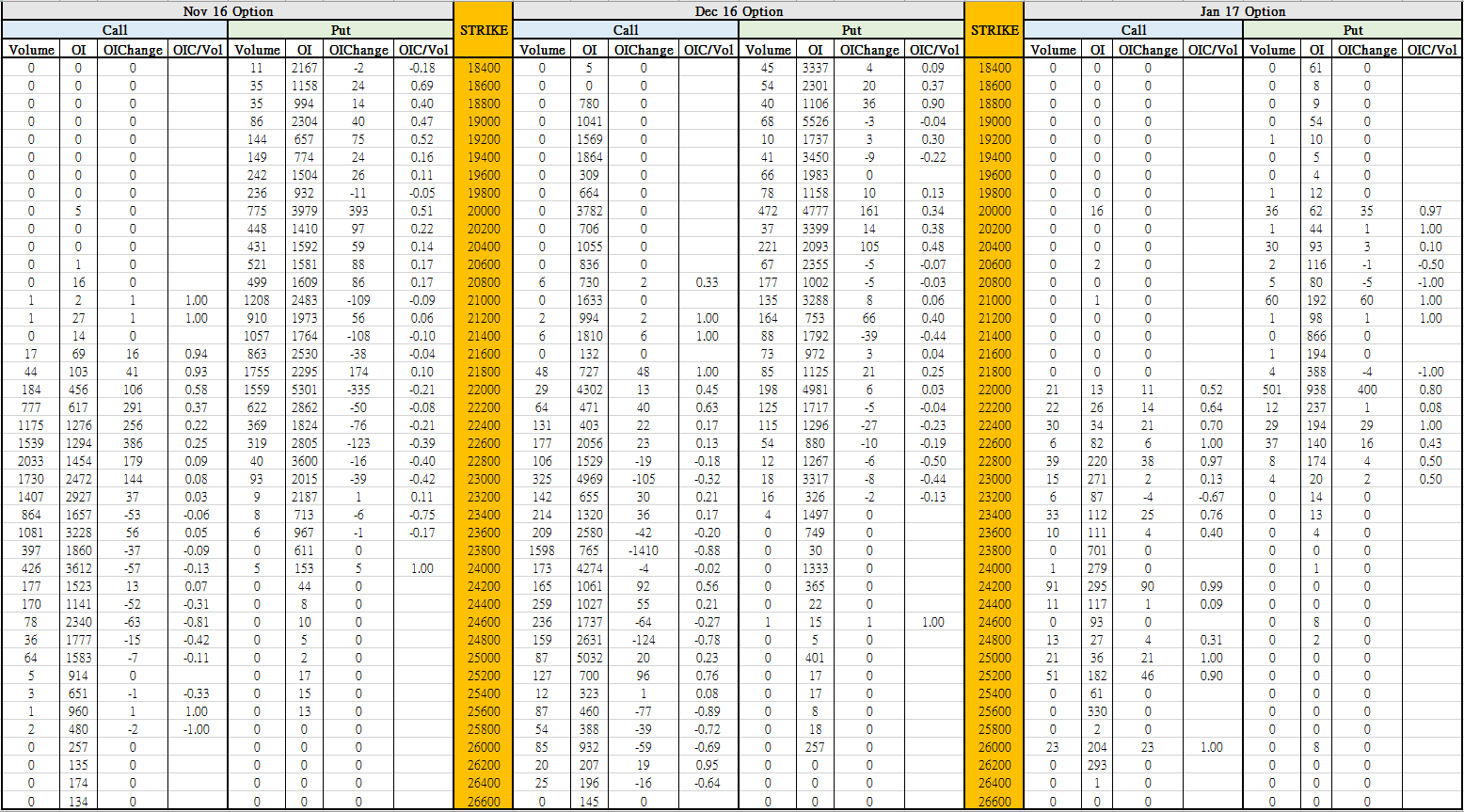
Task: Select strike 24000 in the right STRIKE column
Action: (995, 568)
